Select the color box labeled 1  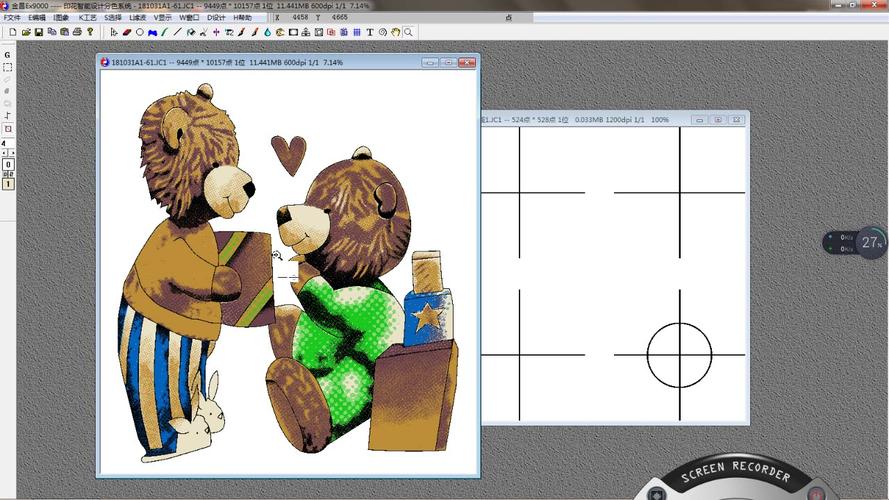[8, 184]
